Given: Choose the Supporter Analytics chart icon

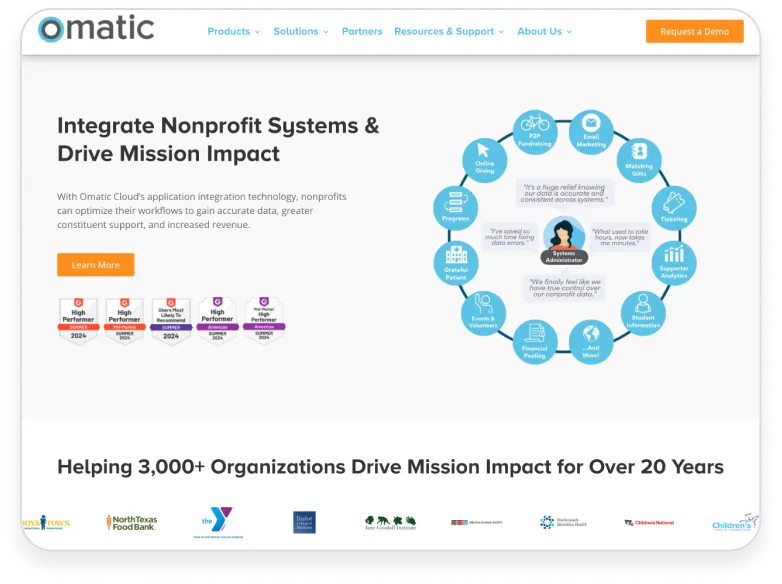Looking at the screenshot, I should [x=674, y=263].
